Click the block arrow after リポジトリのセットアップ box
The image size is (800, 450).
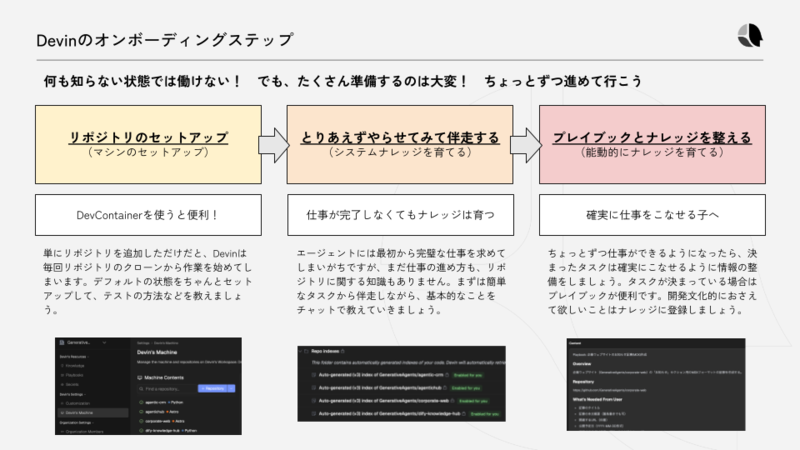(274, 145)
